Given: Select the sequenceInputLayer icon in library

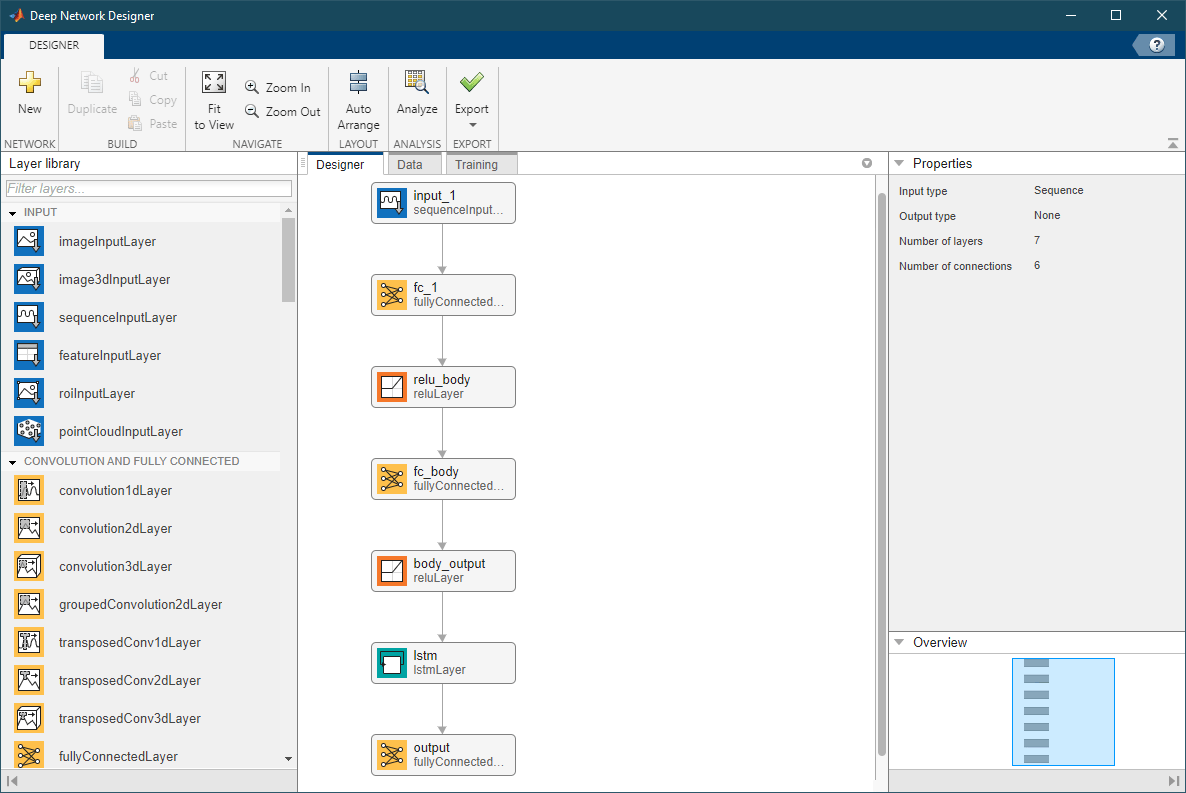Looking at the screenshot, I should (29, 317).
